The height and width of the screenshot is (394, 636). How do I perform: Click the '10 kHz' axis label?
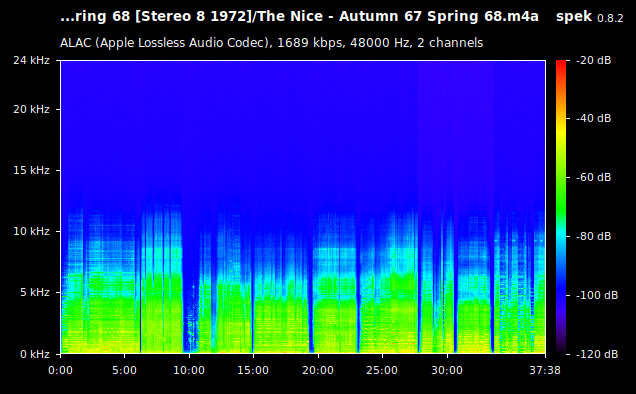coord(31,231)
